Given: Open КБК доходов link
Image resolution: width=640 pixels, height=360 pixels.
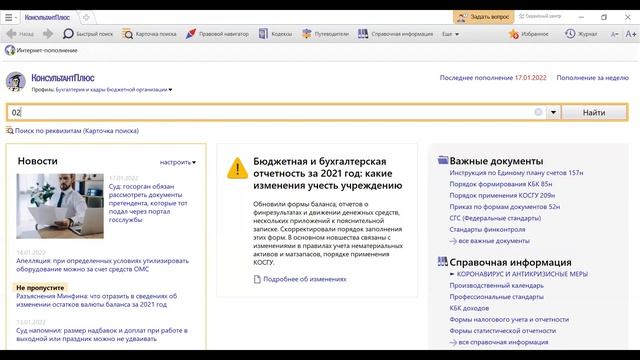Looking at the screenshot, I should [469, 308].
